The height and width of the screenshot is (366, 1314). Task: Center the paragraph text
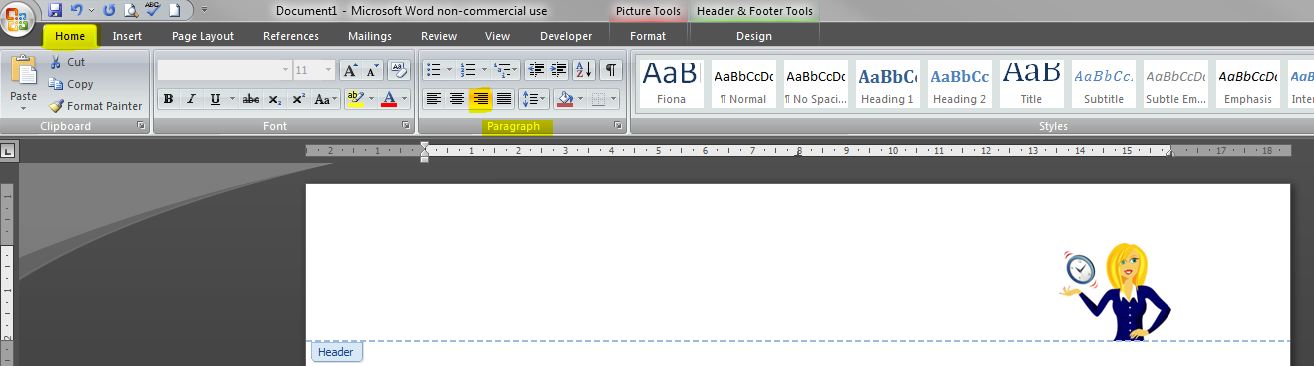tap(457, 98)
